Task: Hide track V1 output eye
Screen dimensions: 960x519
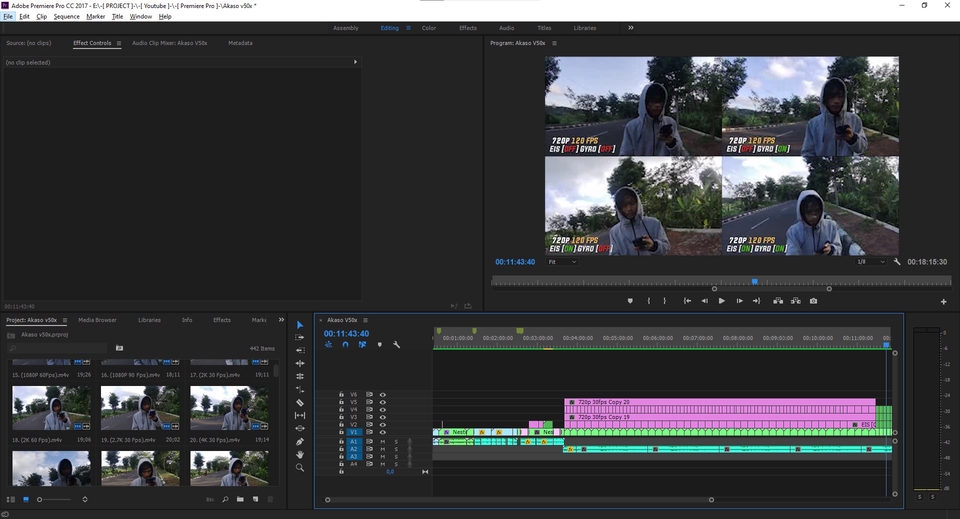Action: pyautogui.click(x=383, y=432)
